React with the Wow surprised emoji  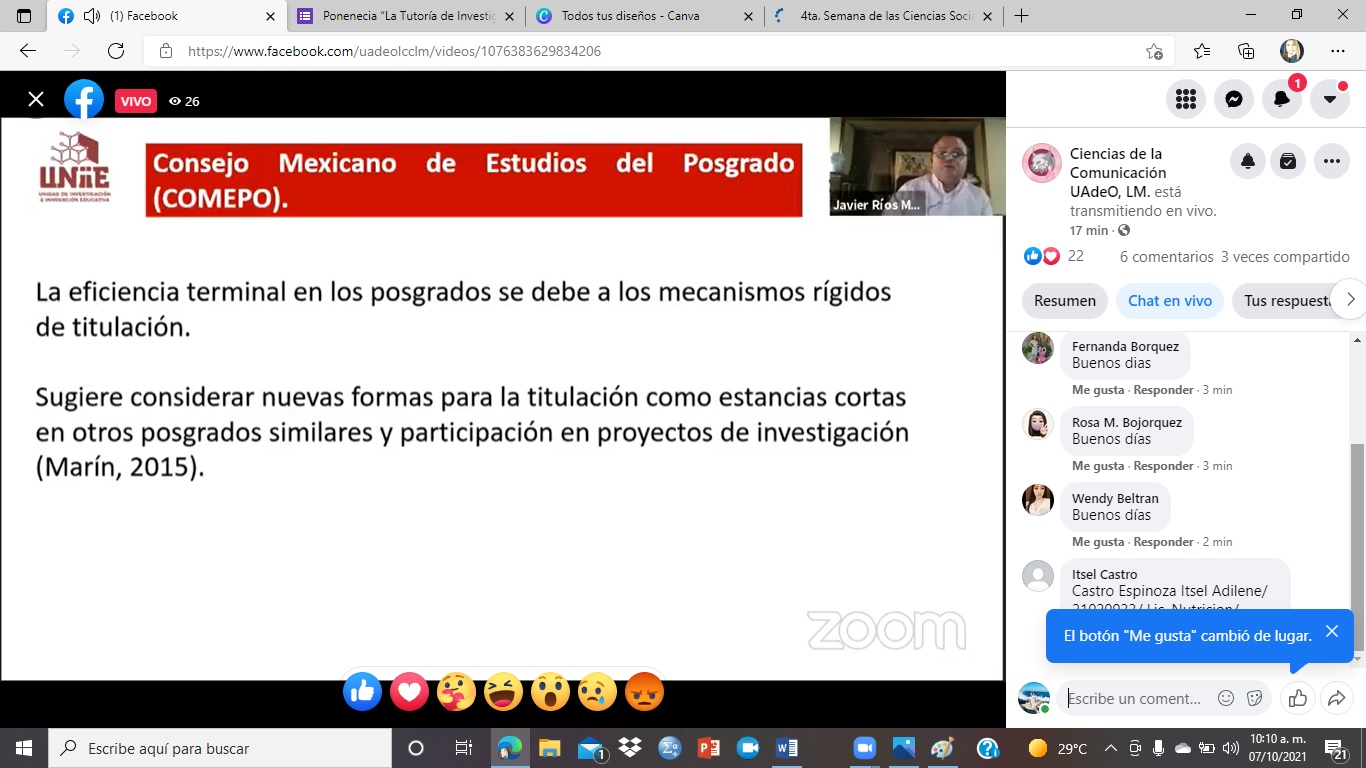point(550,691)
